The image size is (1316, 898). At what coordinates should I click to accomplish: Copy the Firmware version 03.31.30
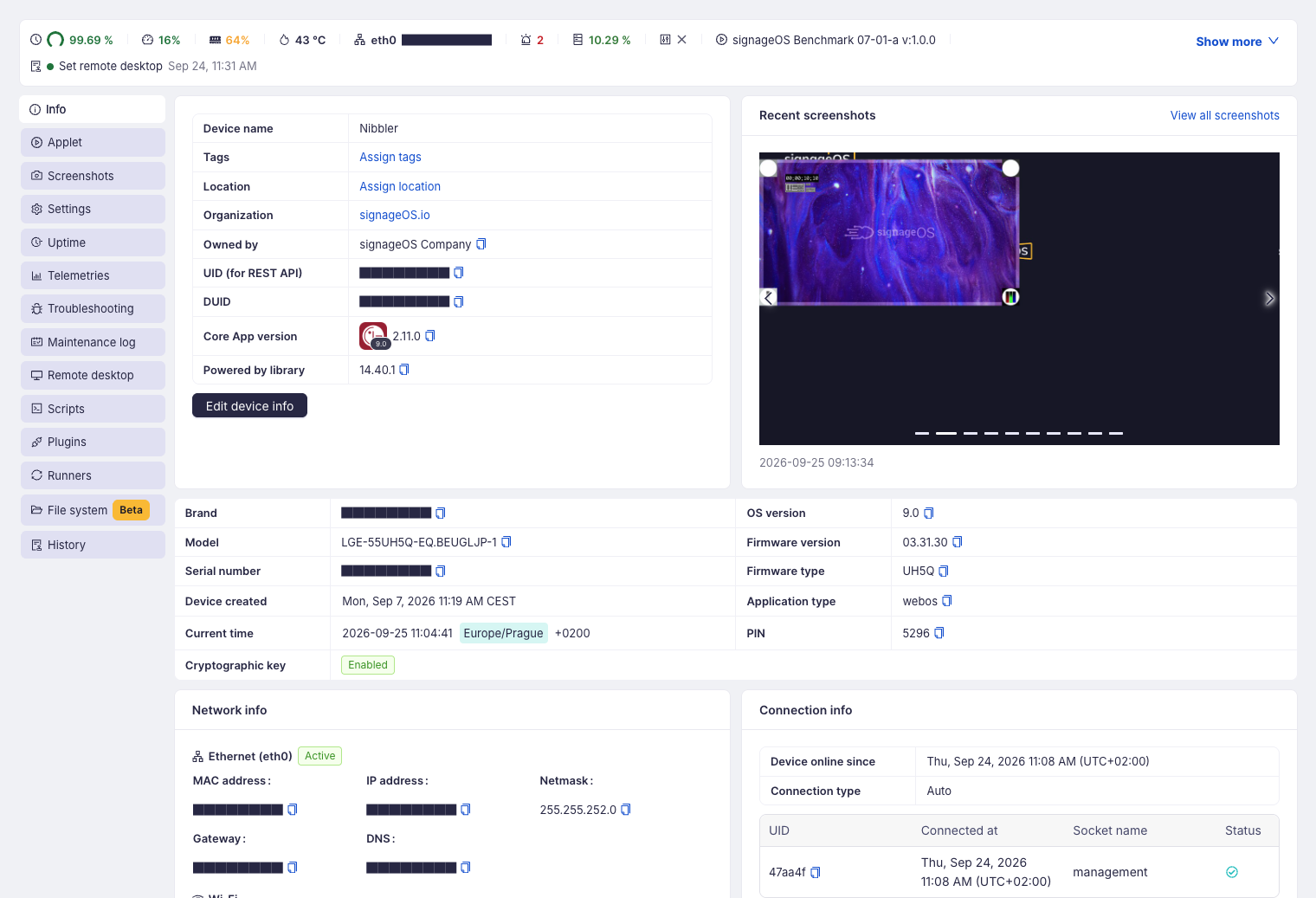[958, 542]
